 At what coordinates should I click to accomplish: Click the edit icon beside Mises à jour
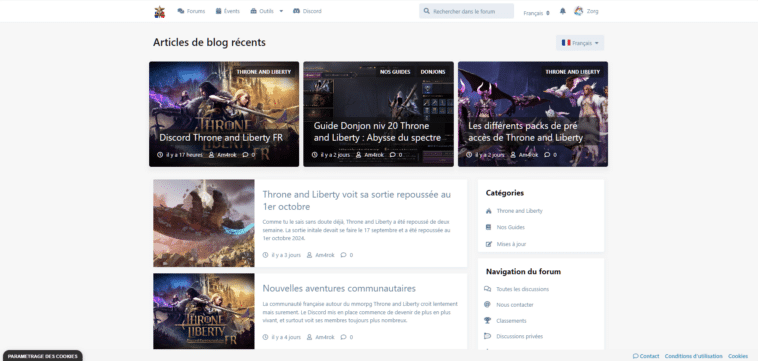coord(488,244)
